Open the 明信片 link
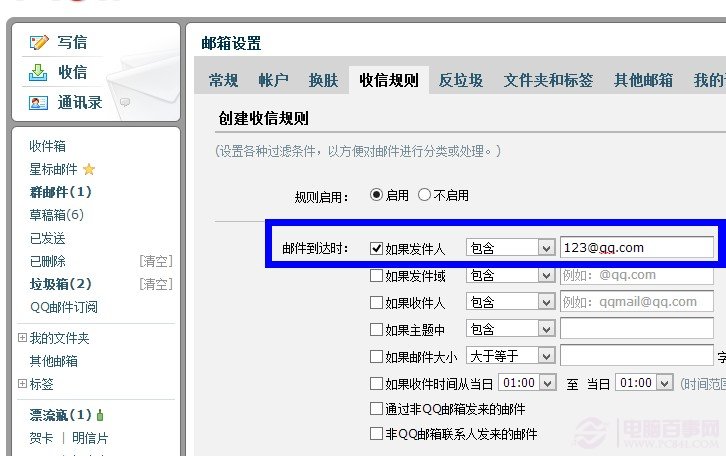The width and height of the screenshot is (726, 456). [90, 438]
